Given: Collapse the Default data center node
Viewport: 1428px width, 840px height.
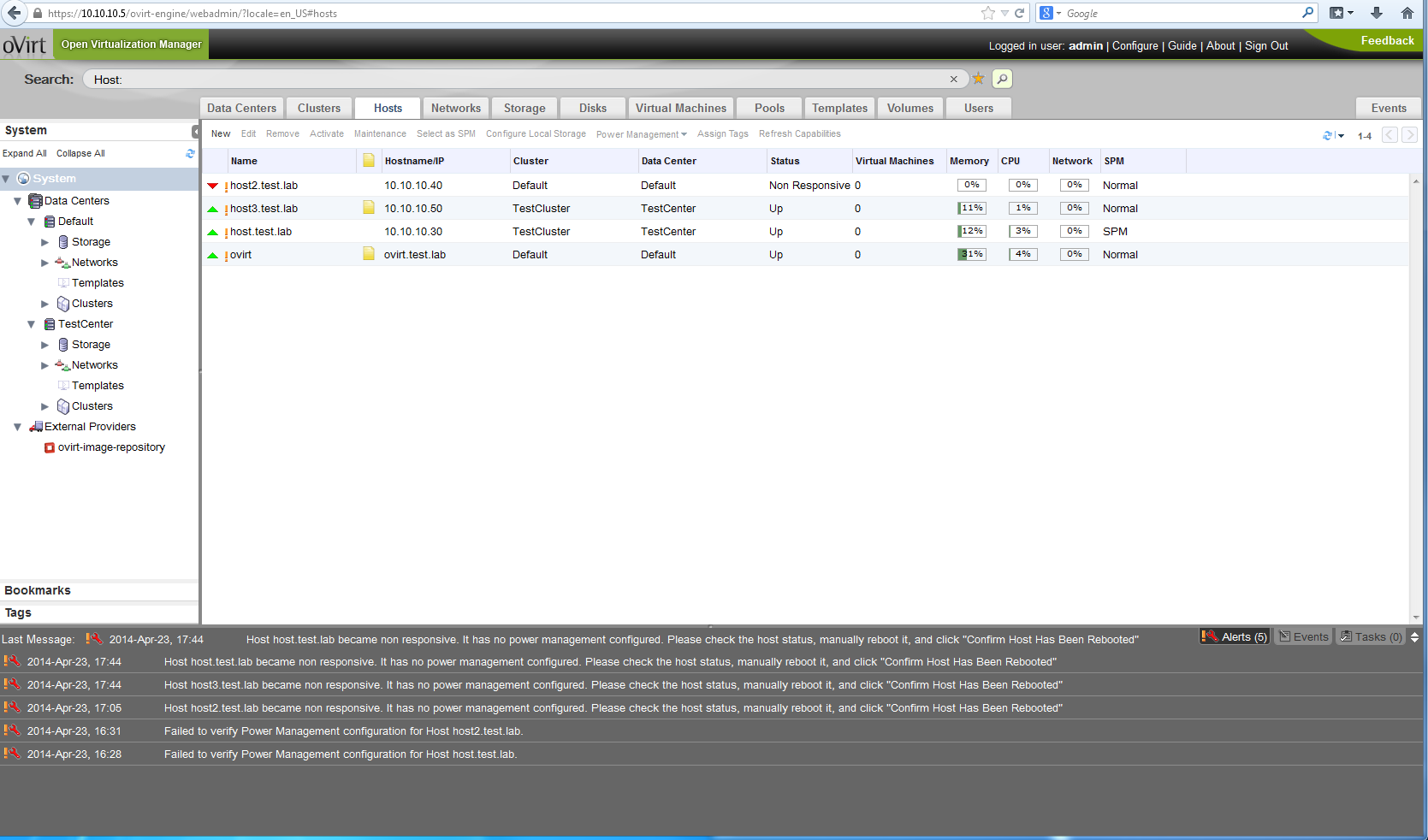Looking at the screenshot, I should click(x=32, y=222).
